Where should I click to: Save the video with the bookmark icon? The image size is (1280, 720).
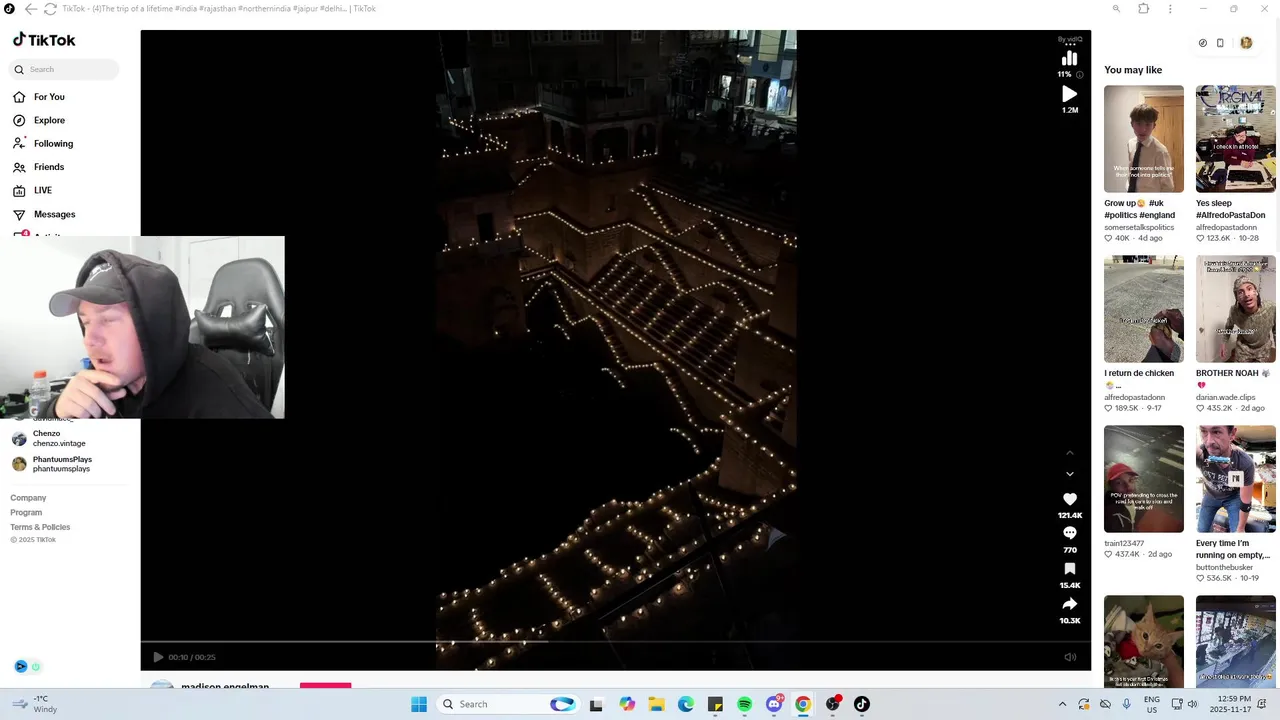(x=1070, y=569)
